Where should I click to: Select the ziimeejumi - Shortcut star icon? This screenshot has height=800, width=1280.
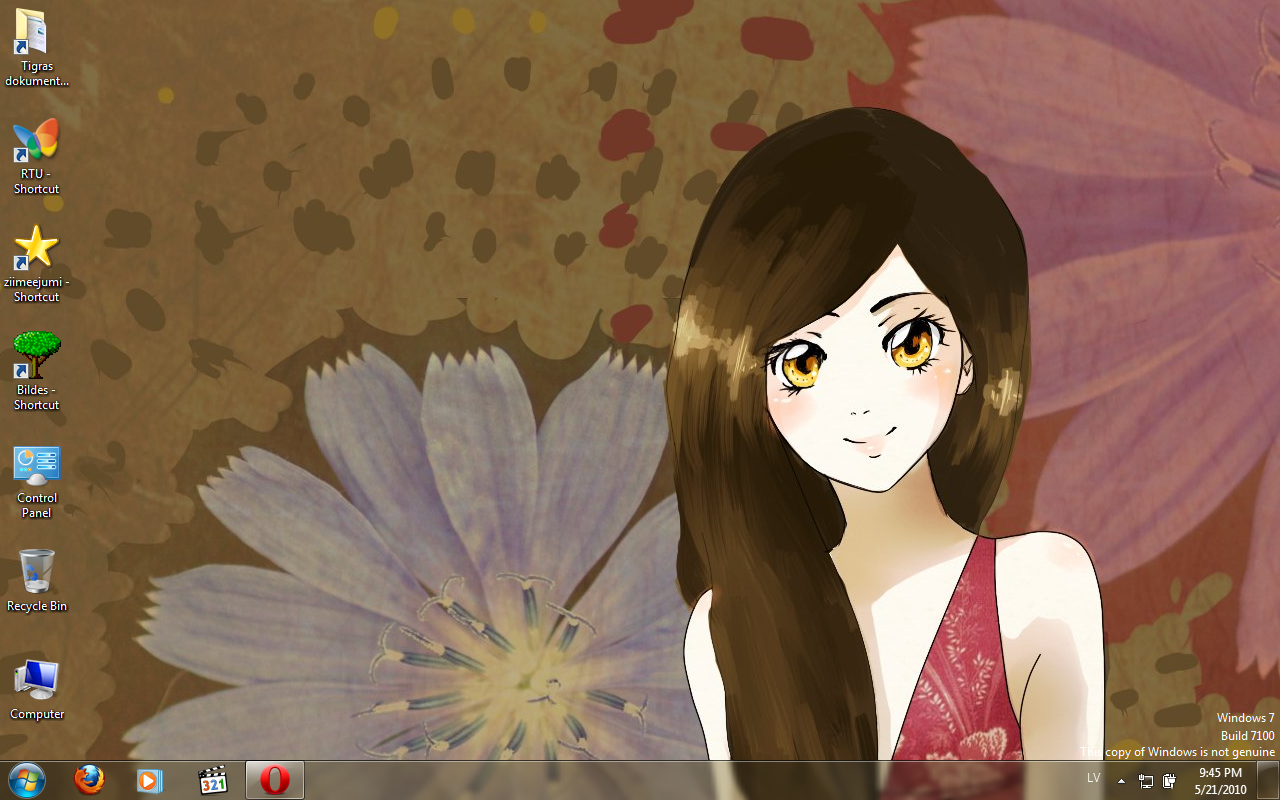36,264
